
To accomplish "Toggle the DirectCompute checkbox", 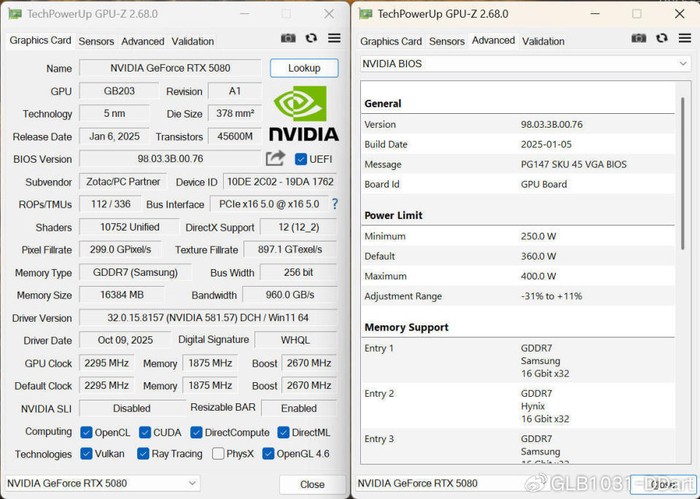I will (x=196, y=432).
